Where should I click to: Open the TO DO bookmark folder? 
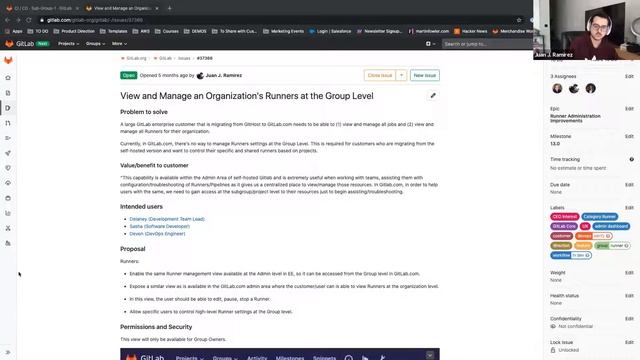pyautogui.click(x=38, y=31)
